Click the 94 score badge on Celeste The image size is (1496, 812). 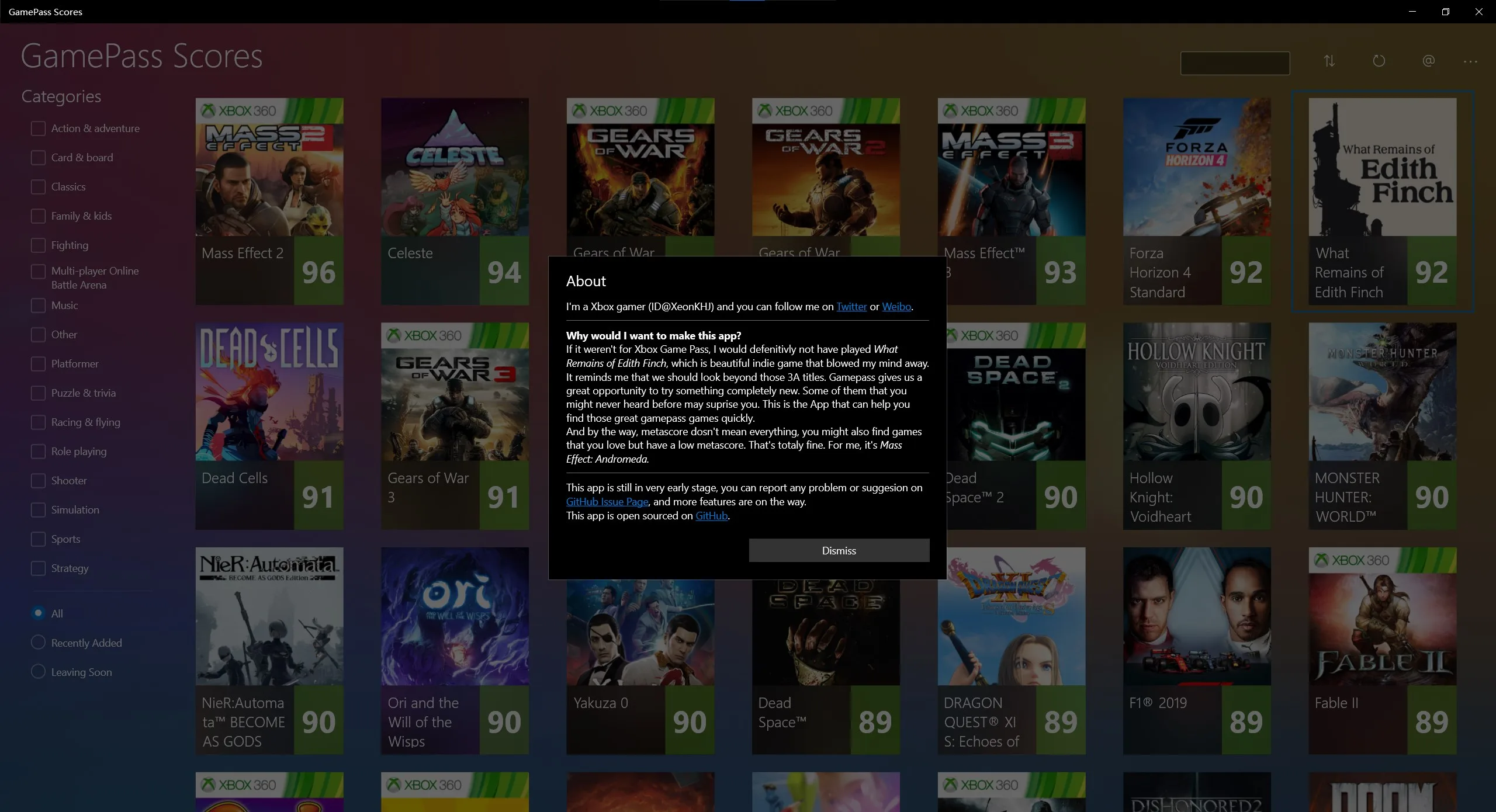point(504,270)
